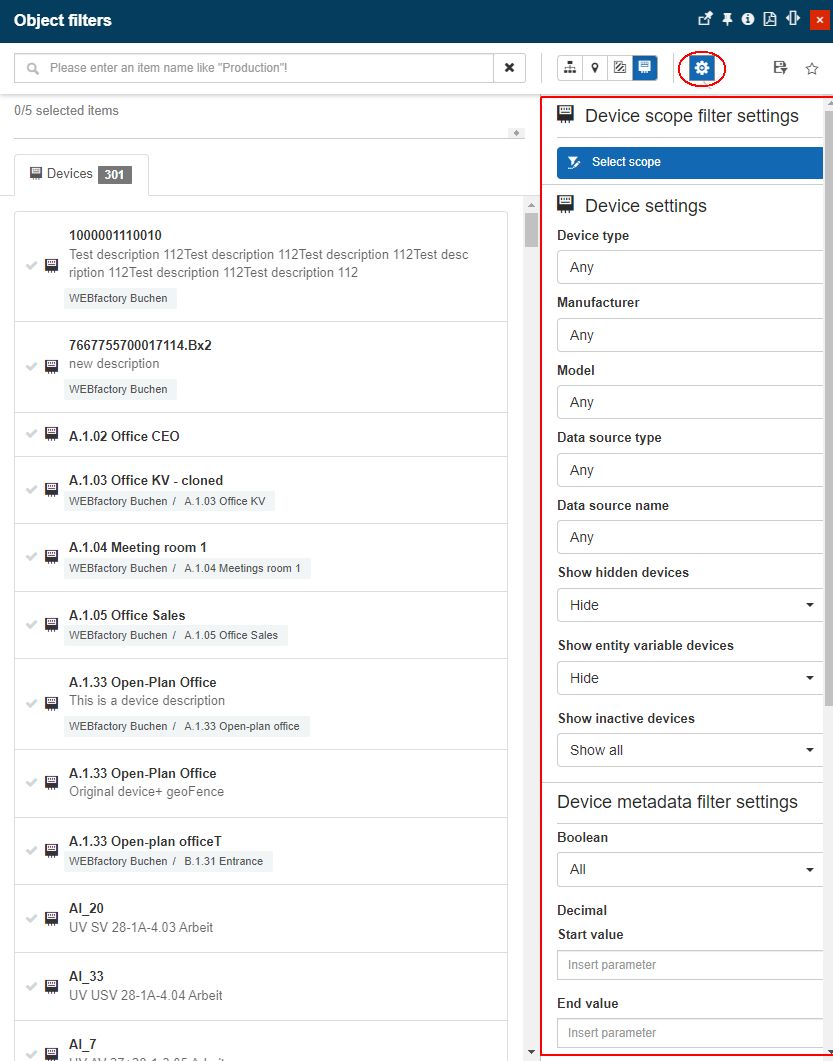
Task: Click the hatched area filter icon
Action: [620, 68]
